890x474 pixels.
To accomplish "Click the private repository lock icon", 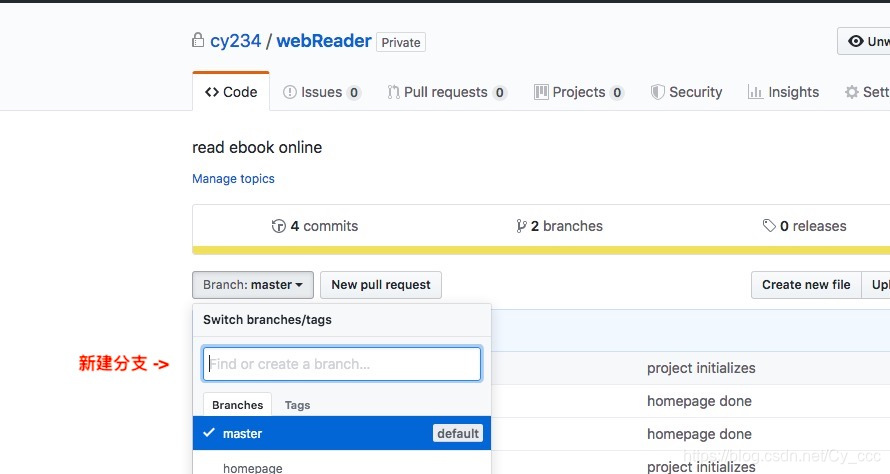I will (198, 40).
